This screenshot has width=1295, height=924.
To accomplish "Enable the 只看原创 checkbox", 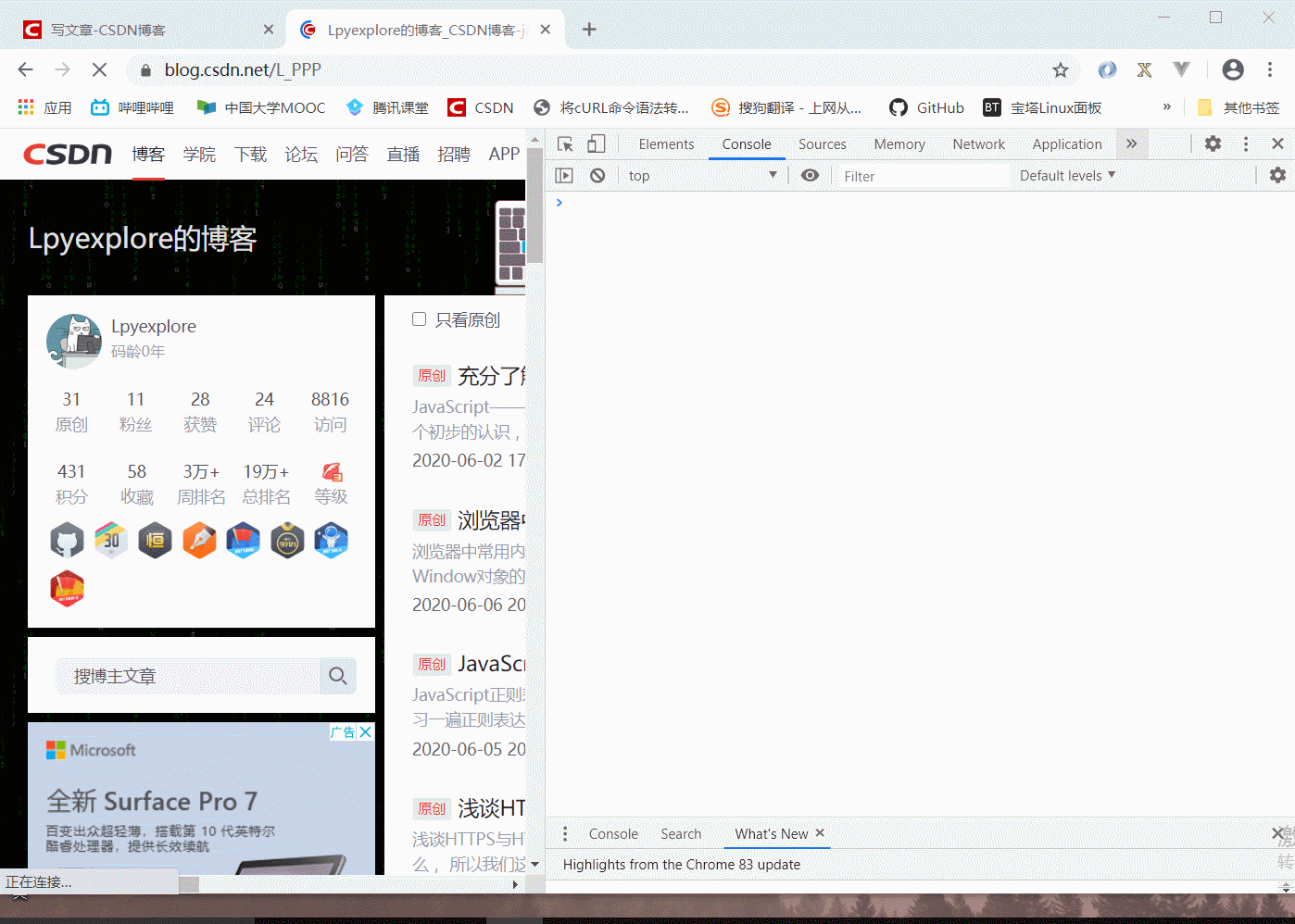I will point(419,318).
